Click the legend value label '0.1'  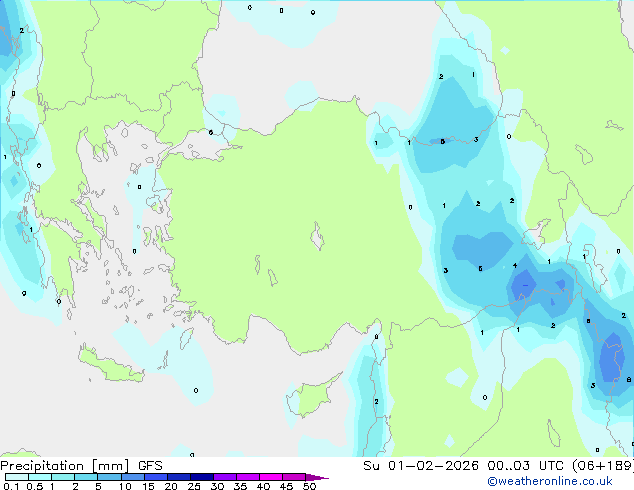tap(11, 486)
